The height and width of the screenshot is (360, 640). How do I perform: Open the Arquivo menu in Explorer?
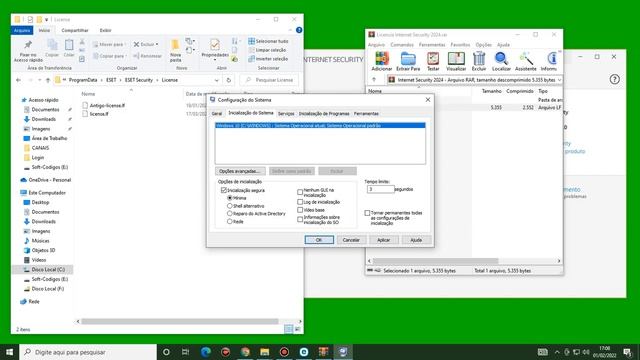pyautogui.click(x=22, y=30)
